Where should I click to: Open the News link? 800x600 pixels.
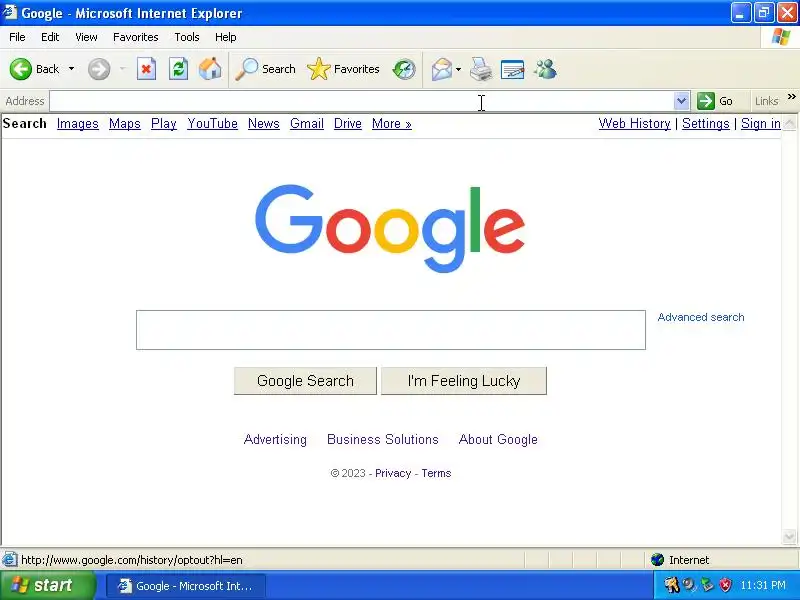[x=264, y=123]
